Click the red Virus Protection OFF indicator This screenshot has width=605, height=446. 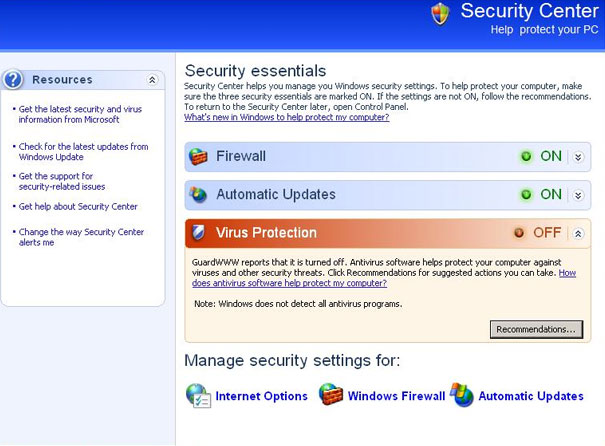tap(519, 233)
